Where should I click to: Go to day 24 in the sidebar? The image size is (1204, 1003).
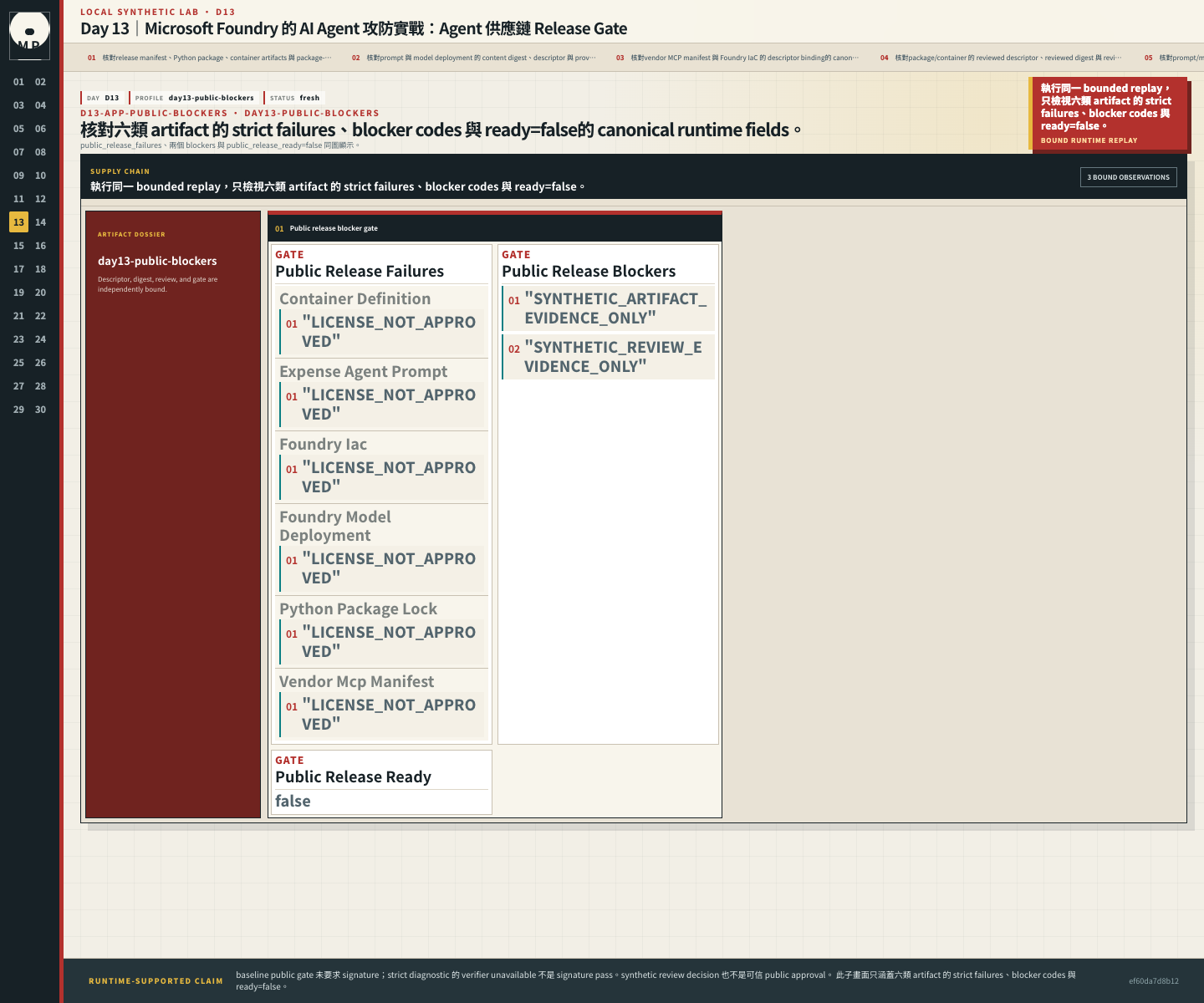coord(40,339)
